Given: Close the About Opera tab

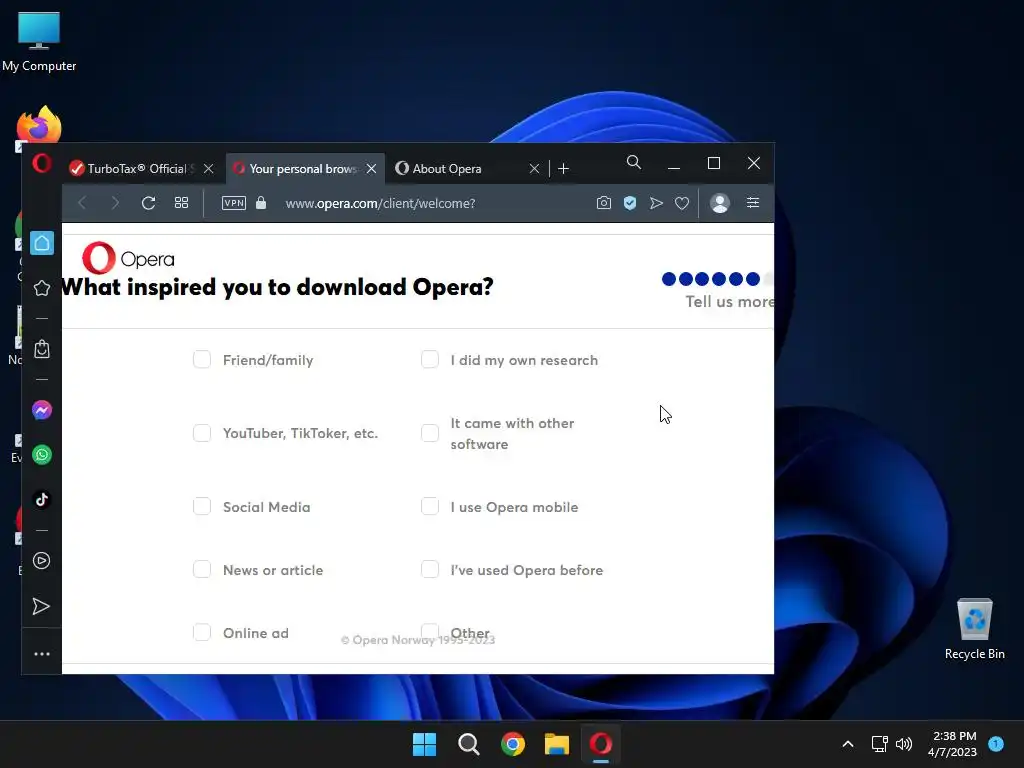Looking at the screenshot, I should [x=534, y=168].
